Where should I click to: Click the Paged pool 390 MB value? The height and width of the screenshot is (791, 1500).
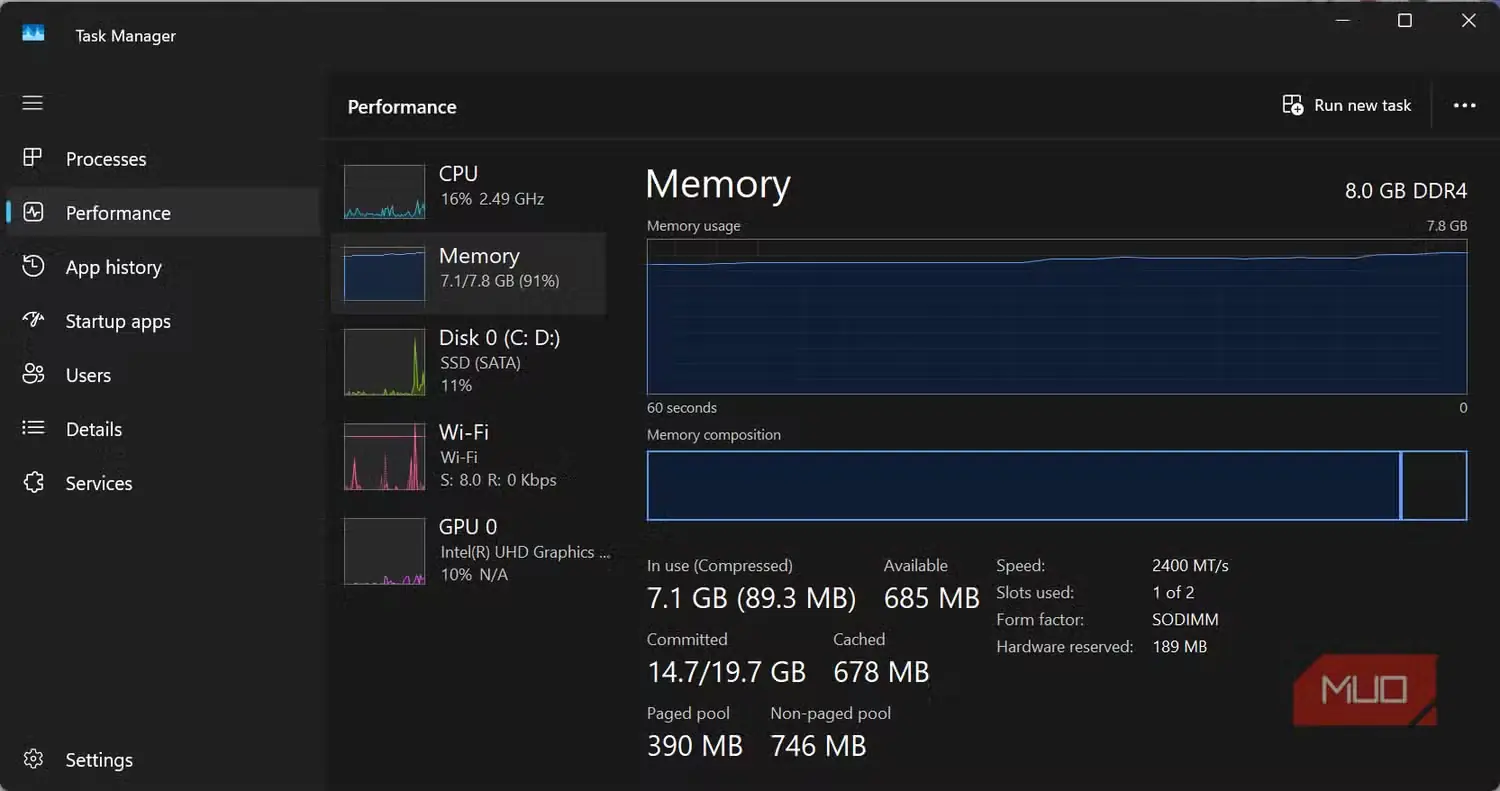[x=695, y=746]
